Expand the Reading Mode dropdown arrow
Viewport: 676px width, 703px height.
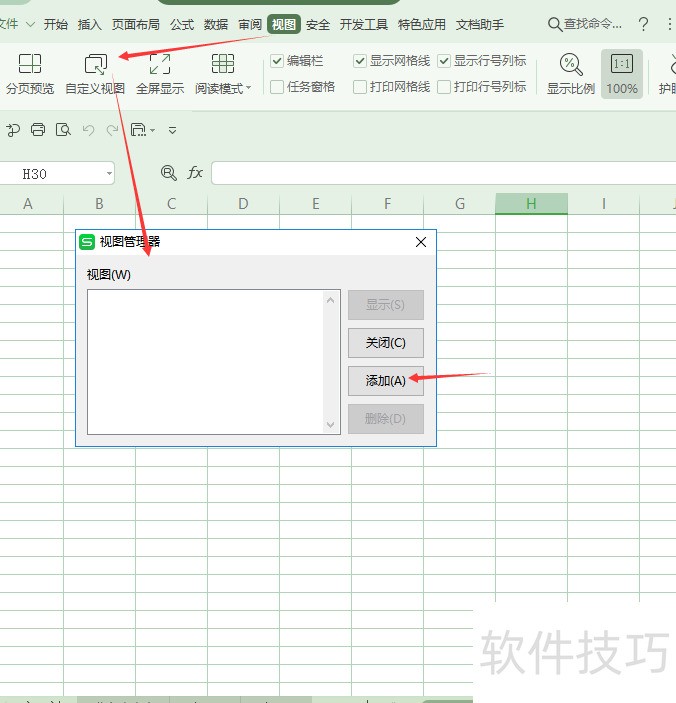point(249,88)
